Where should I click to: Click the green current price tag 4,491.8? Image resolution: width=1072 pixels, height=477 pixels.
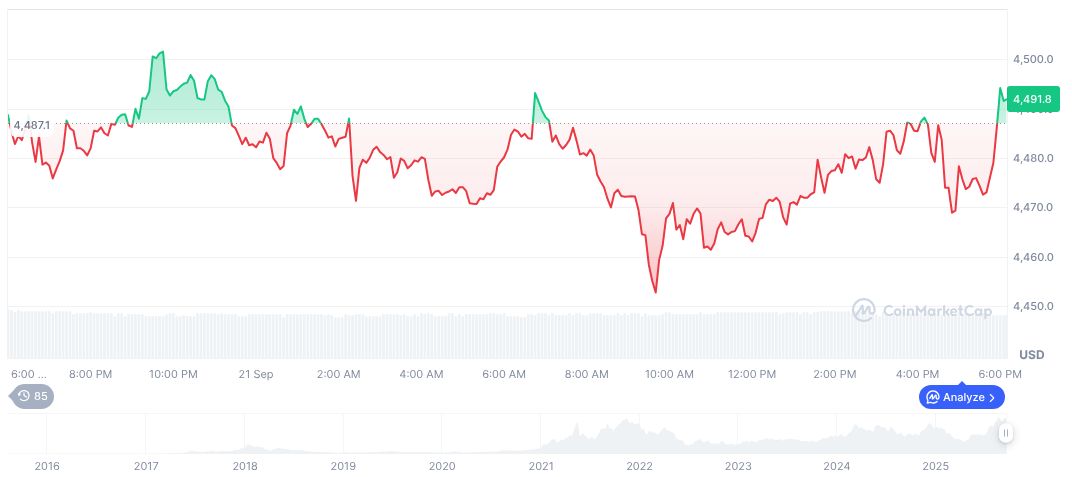(1031, 99)
